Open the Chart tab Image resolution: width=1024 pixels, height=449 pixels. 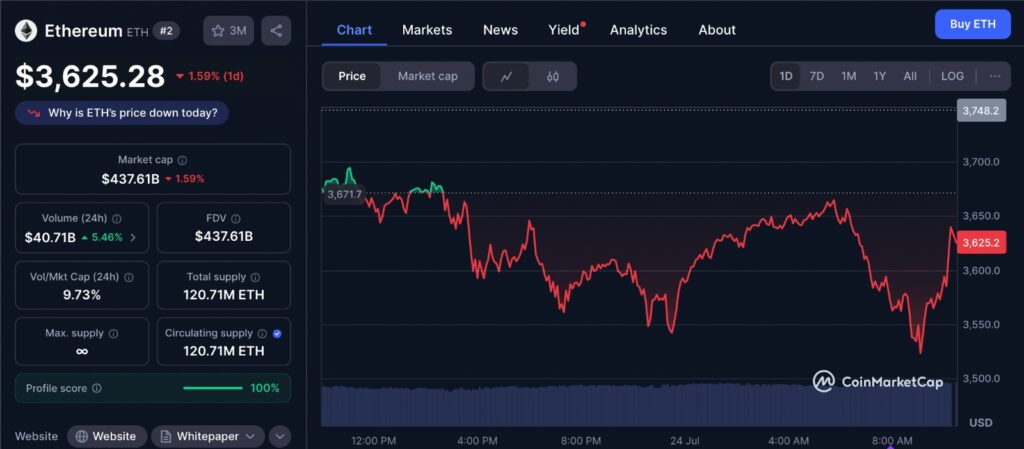pos(355,30)
